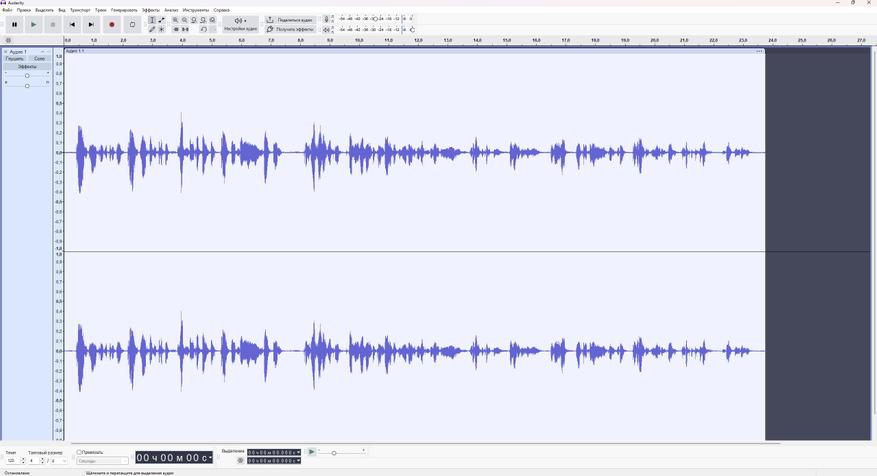Viewport: 877px width, 476px height.
Task: Open the Вид menu
Action: [x=62, y=10]
